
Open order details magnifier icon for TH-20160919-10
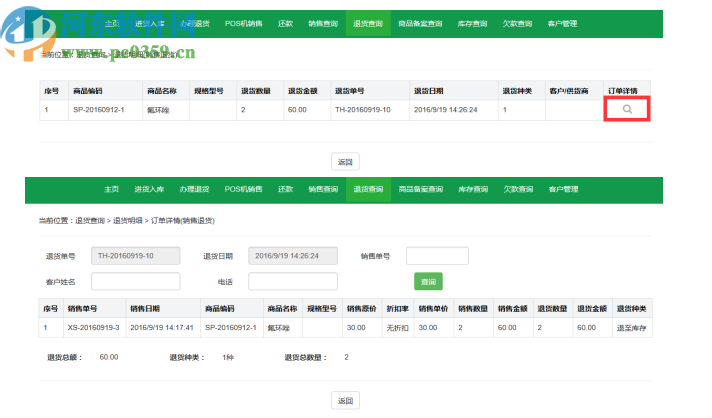[x=627, y=109]
